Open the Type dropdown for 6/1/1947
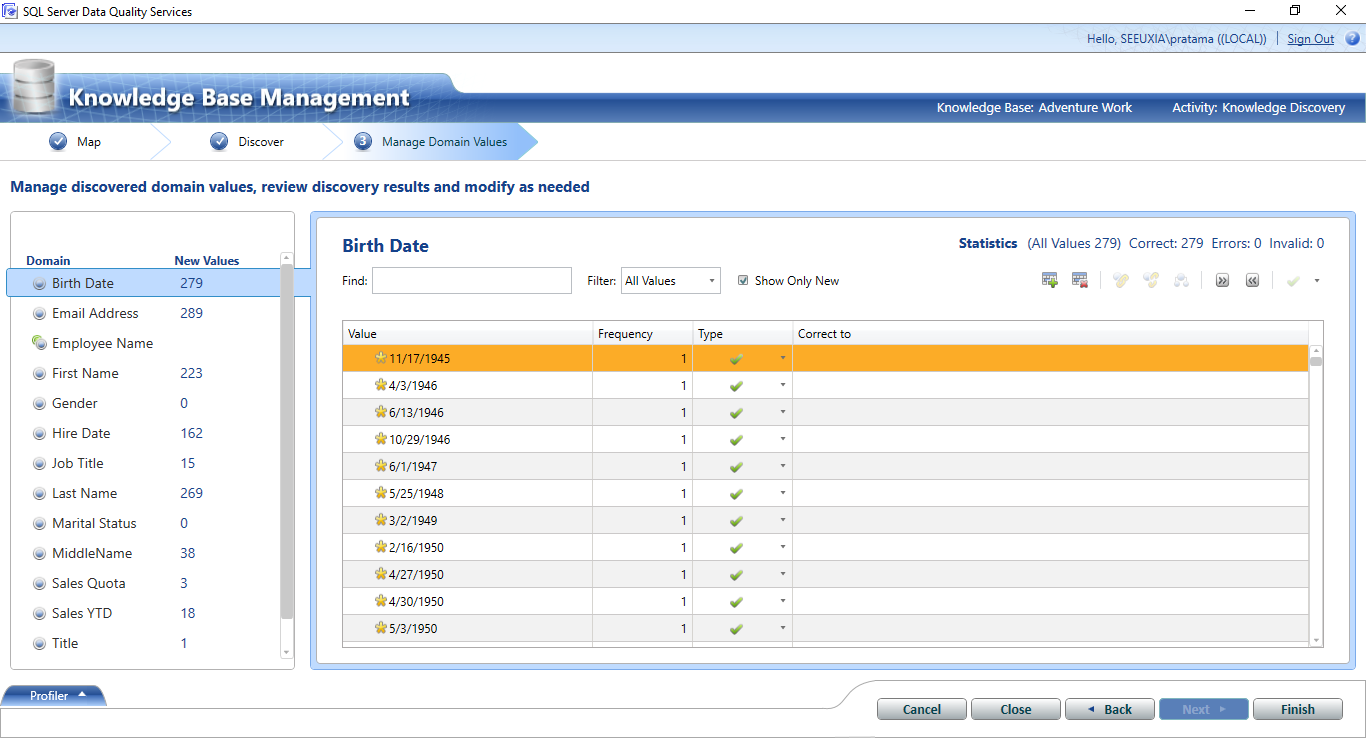The image size is (1366, 738). (783, 466)
